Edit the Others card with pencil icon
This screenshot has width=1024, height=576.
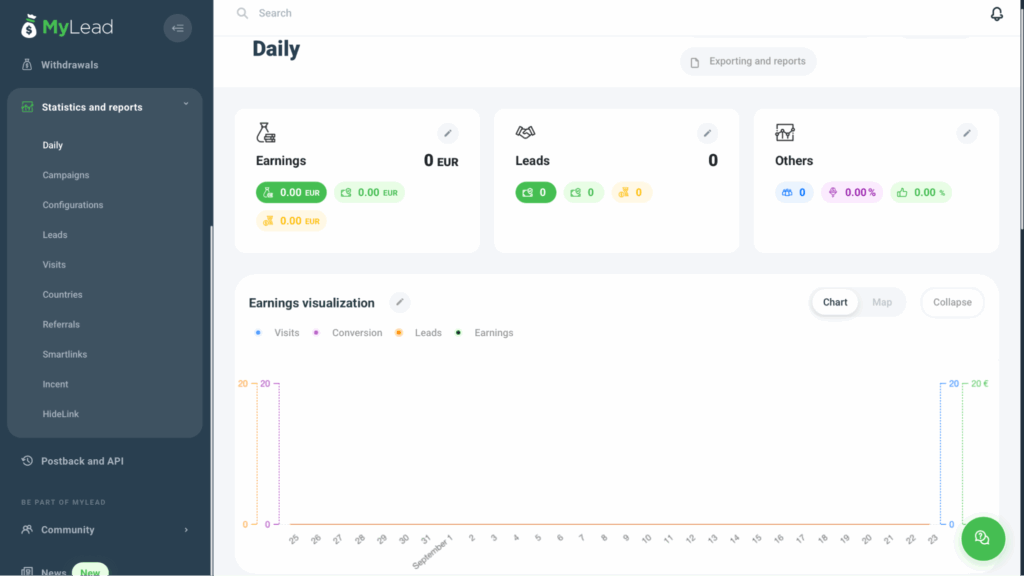[966, 133]
